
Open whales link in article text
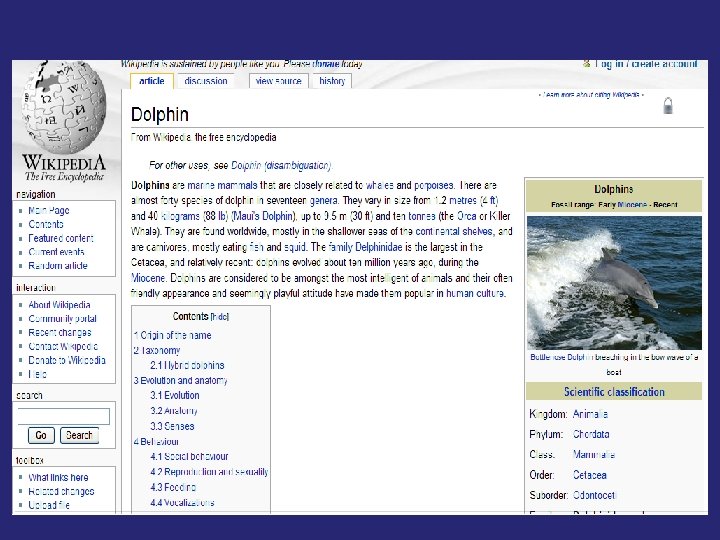click(x=379, y=186)
